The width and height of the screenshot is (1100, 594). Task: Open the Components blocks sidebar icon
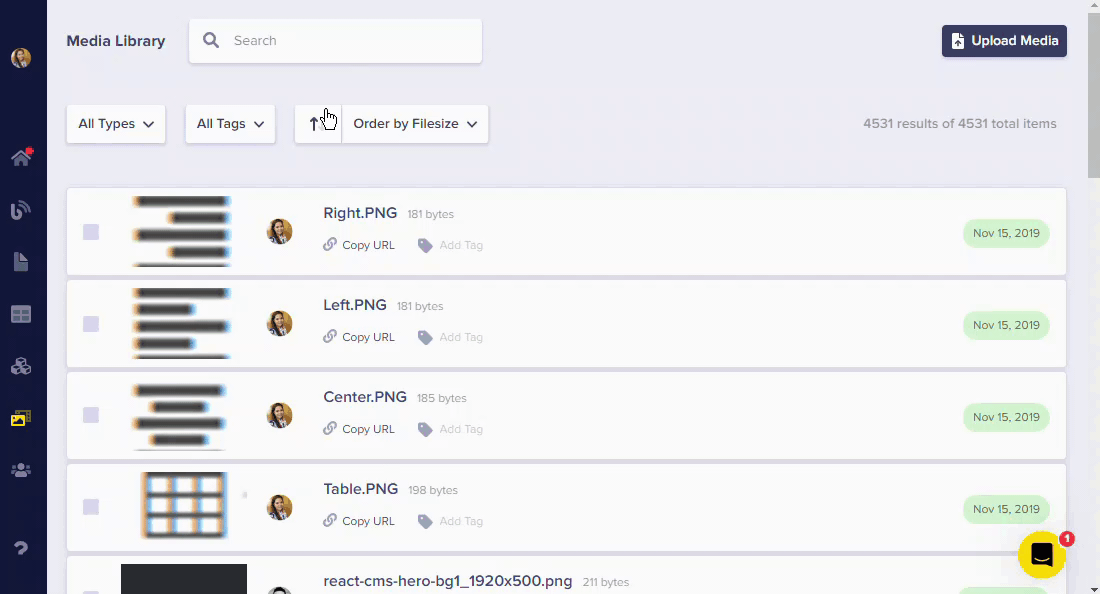[x=21, y=366]
